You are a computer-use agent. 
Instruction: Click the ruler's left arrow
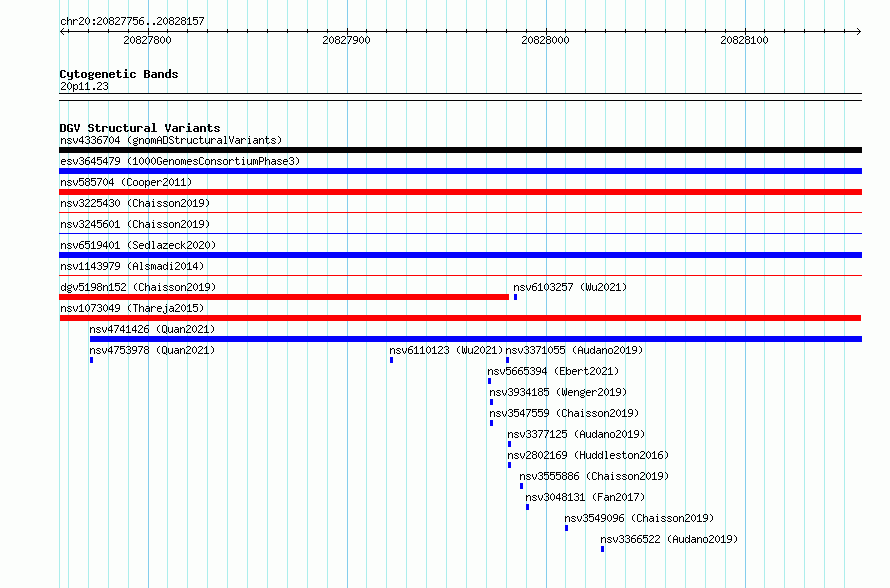pyautogui.click(x=63, y=31)
